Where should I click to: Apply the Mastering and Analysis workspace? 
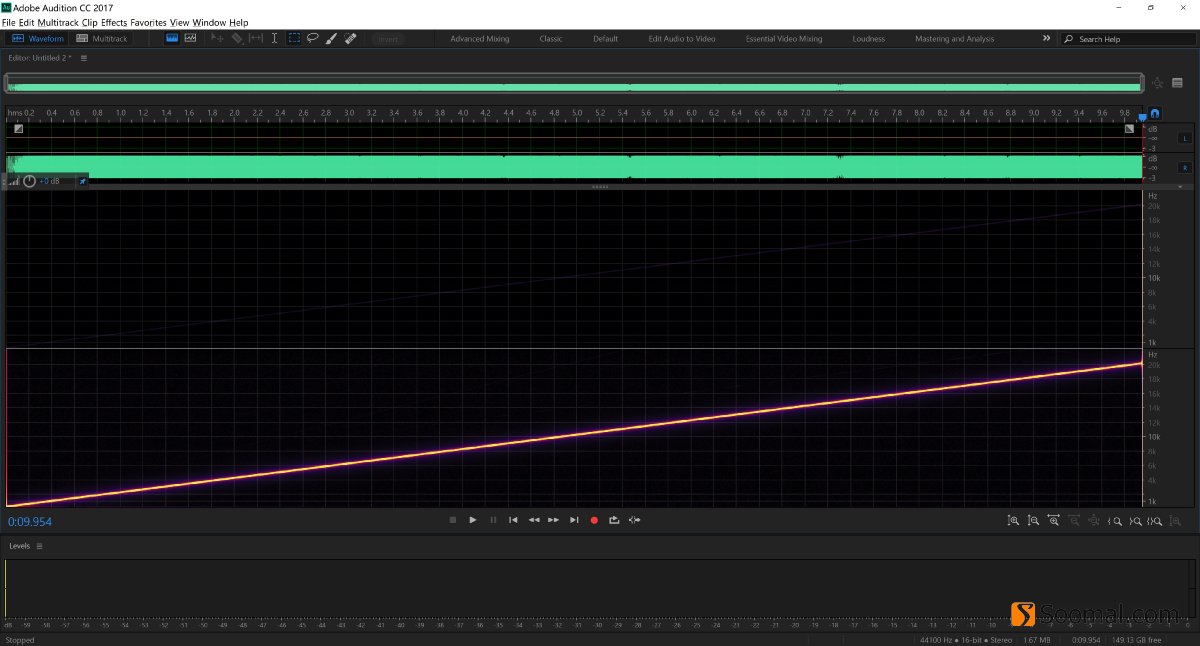pyautogui.click(x=953, y=38)
